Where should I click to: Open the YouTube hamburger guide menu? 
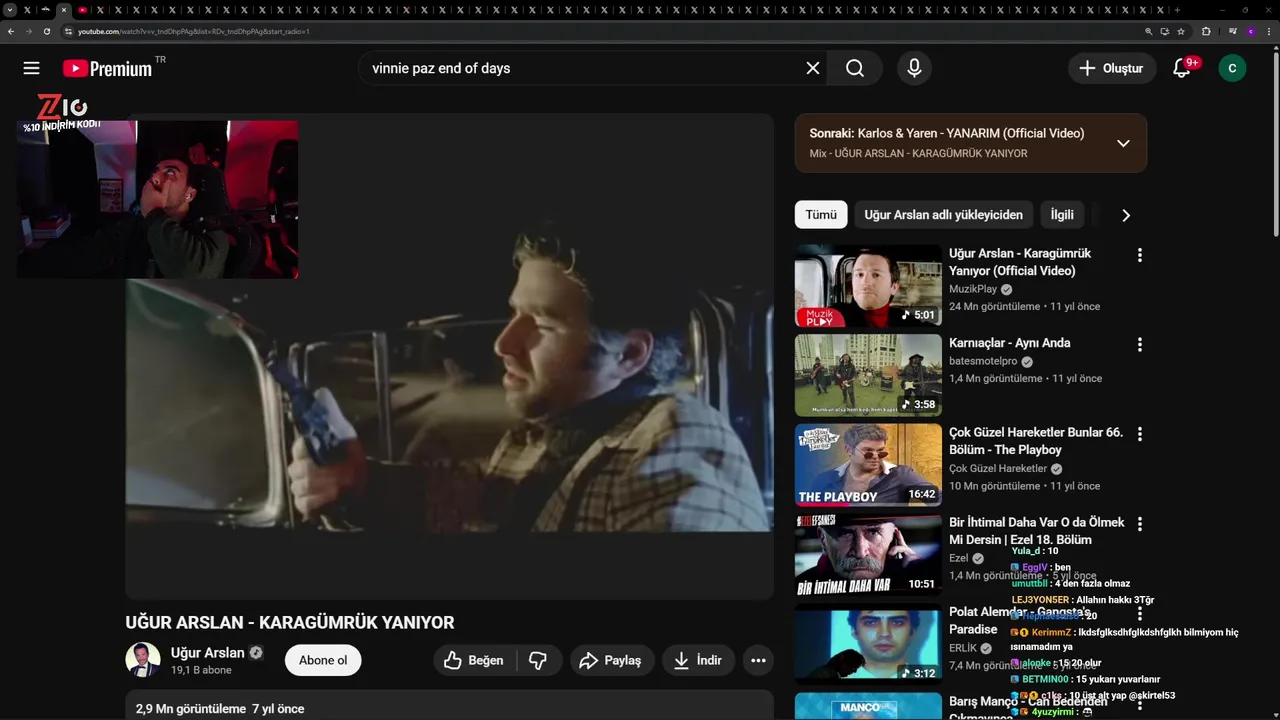pos(31,68)
